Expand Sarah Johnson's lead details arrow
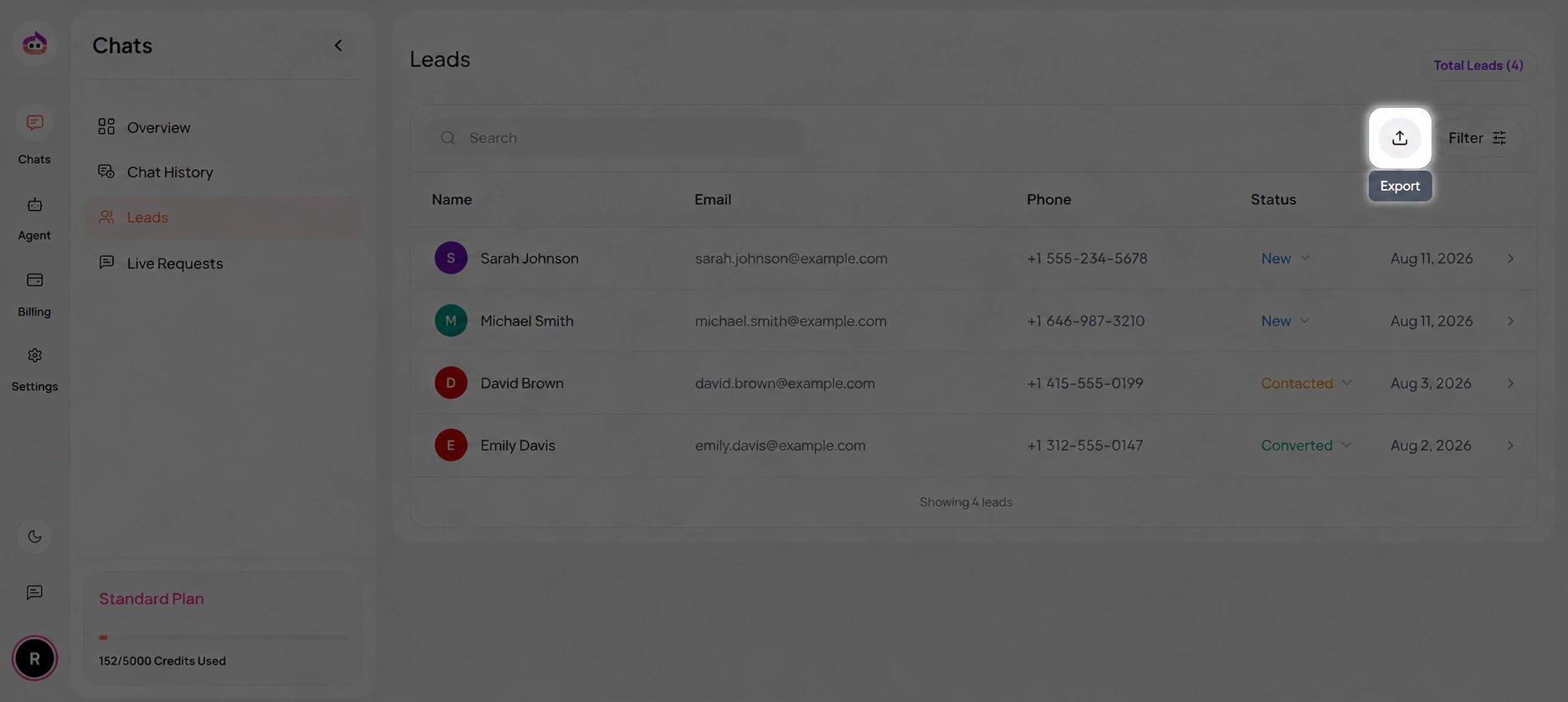Viewport: 1568px width, 702px height. click(x=1510, y=259)
